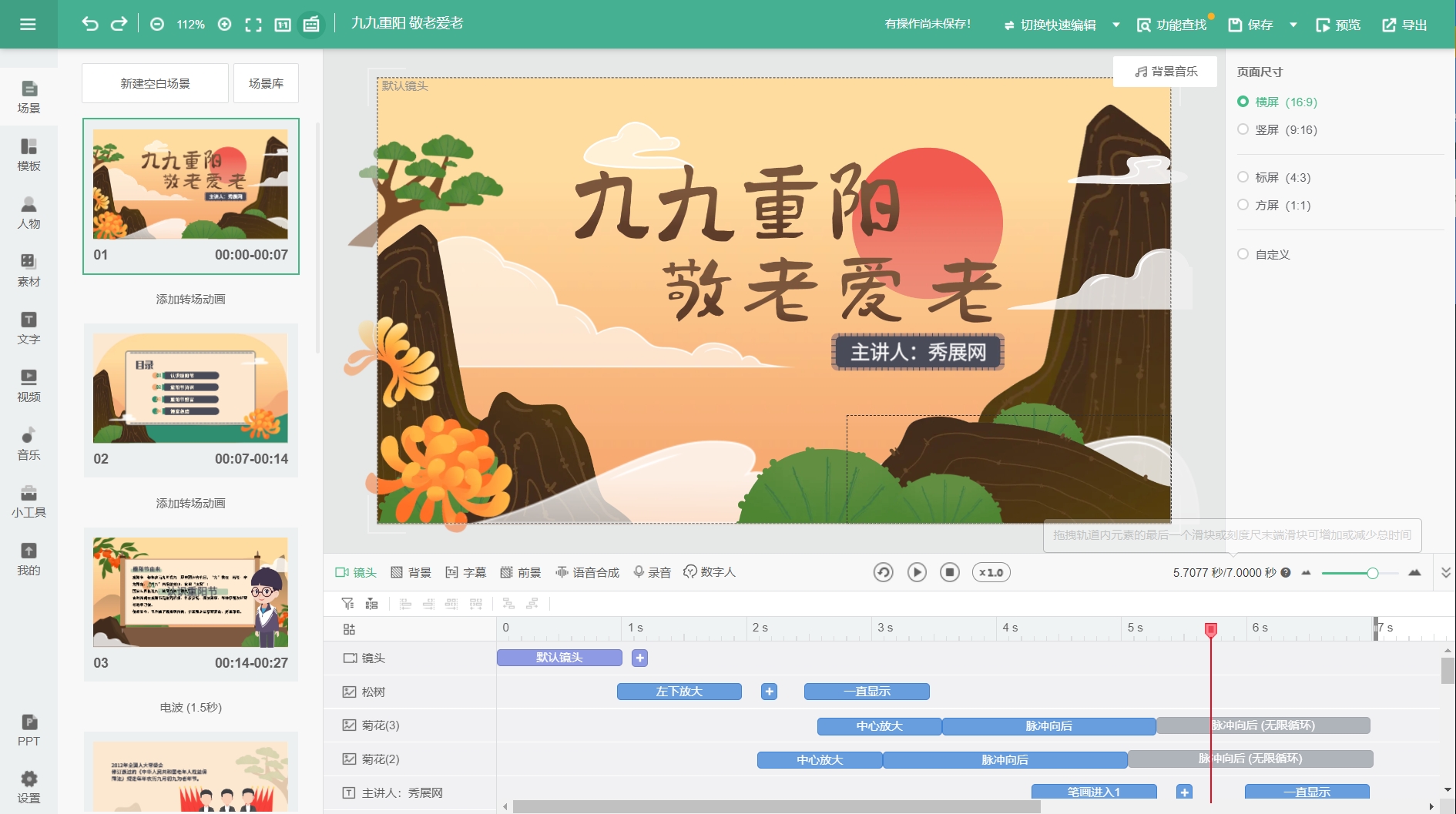This screenshot has width=1456, height=814.
Task: Select scene 02 thumbnail
Action: (x=190, y=388)
